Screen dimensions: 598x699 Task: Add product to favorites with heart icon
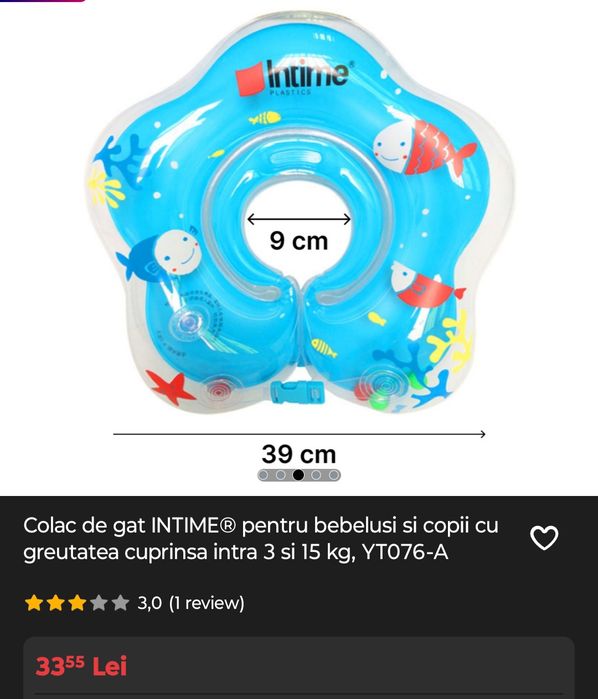[x=544, y=538]
